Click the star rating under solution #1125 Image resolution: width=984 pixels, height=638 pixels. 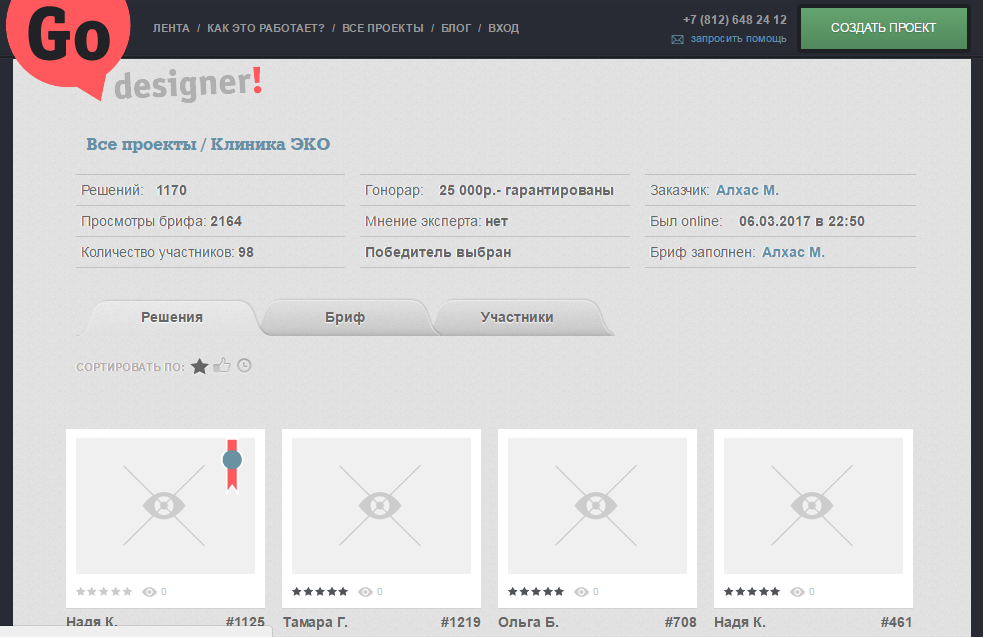tap(104, 592)
